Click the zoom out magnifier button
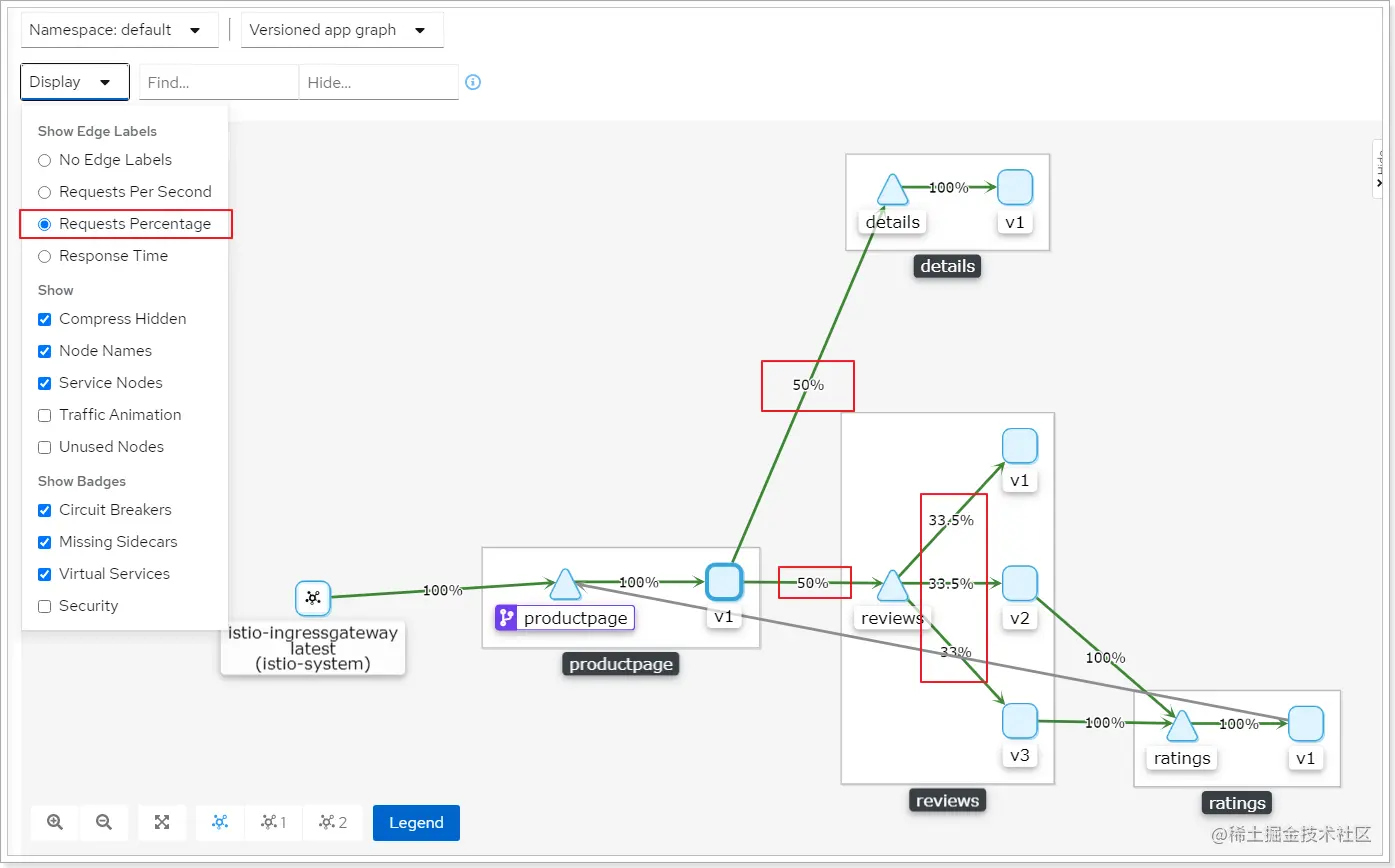Image resolution: width=1395 pixels, height=868 pixels. point(104,822)
